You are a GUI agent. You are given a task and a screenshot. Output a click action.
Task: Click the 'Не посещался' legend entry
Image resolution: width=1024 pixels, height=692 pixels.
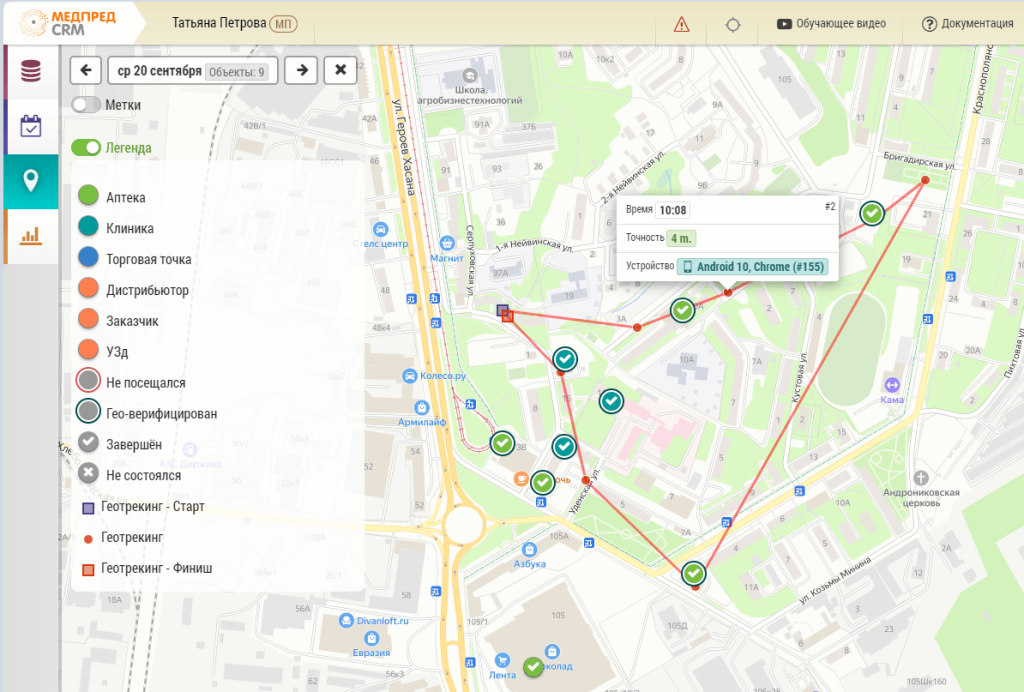(131, 382)
